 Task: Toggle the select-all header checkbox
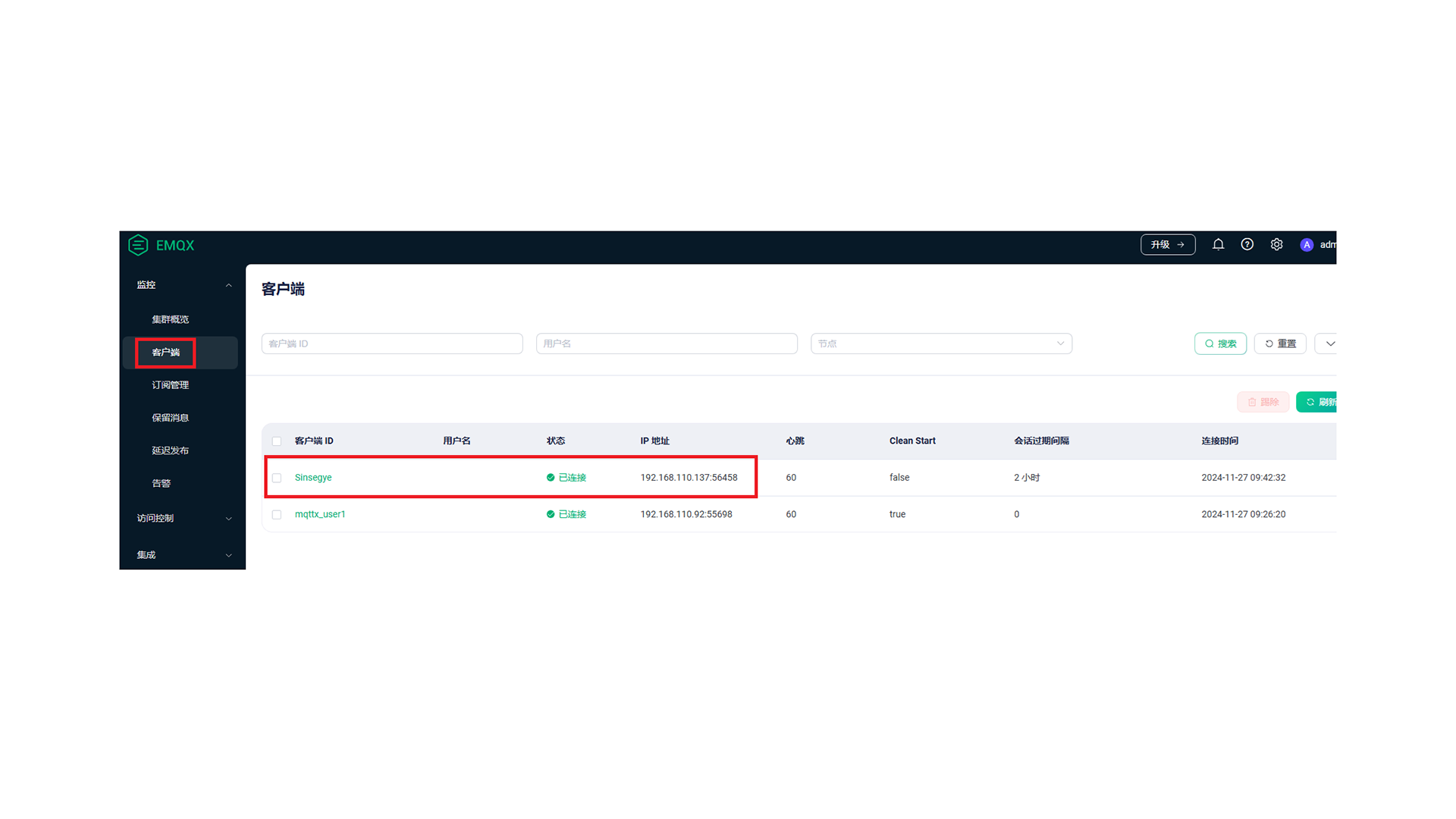pyautogui.click(x=277, y=441)
